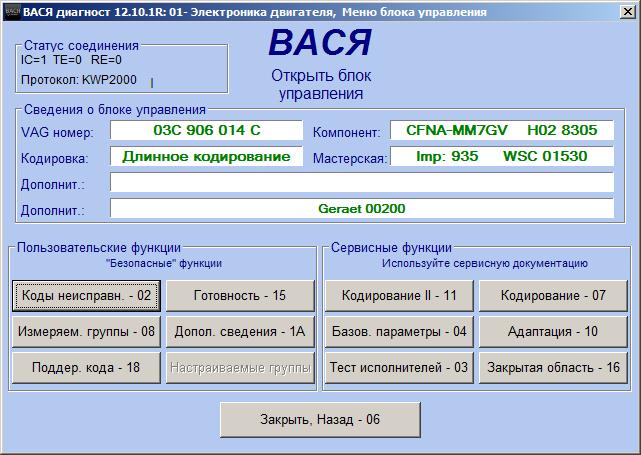Select 'Допол. сведения - 1A' button
This screenshot has height=455, width=641.
240,331
